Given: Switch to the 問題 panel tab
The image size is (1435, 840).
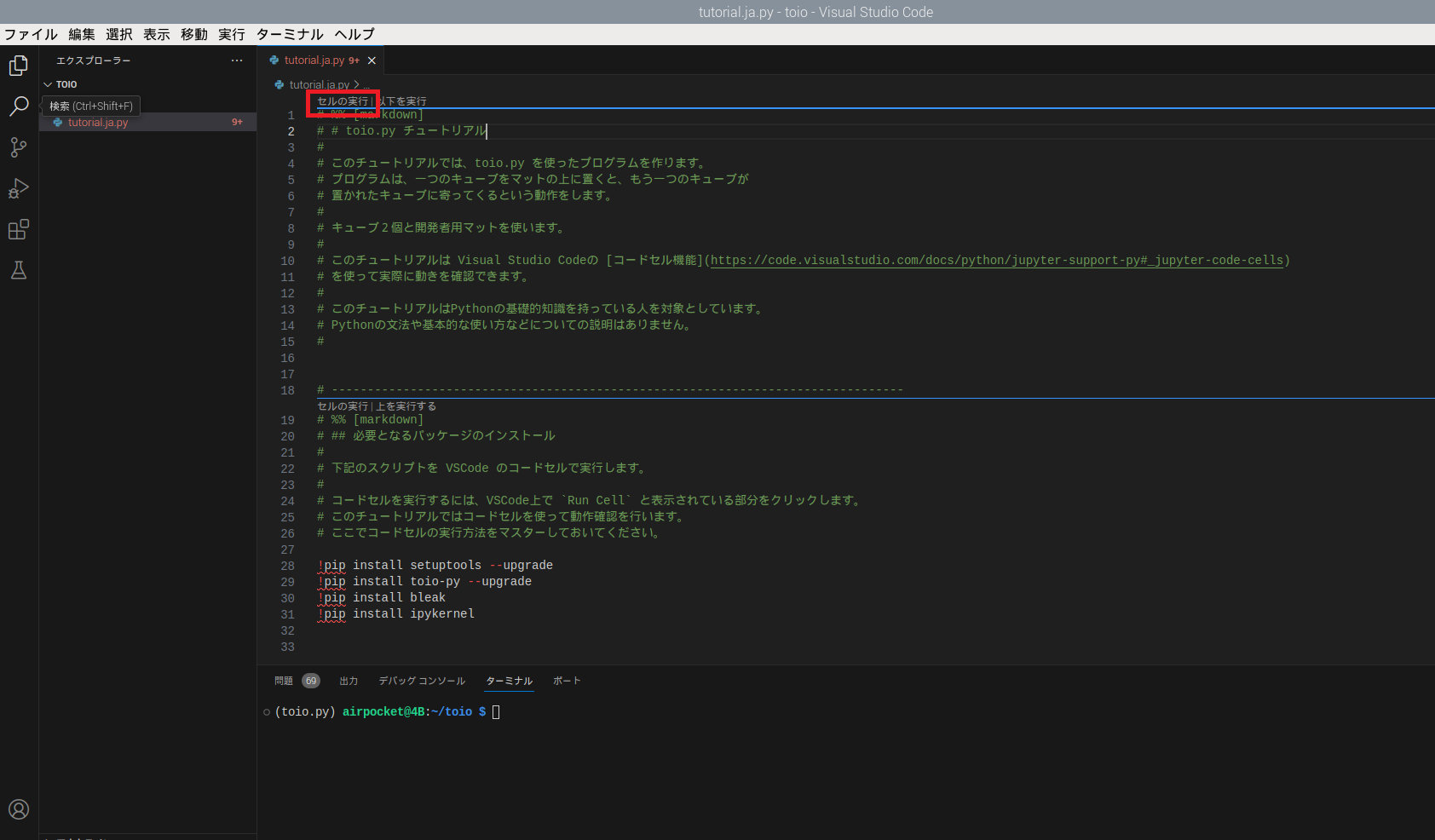Looking at the screenshot, I should click(x=284, y=681).
